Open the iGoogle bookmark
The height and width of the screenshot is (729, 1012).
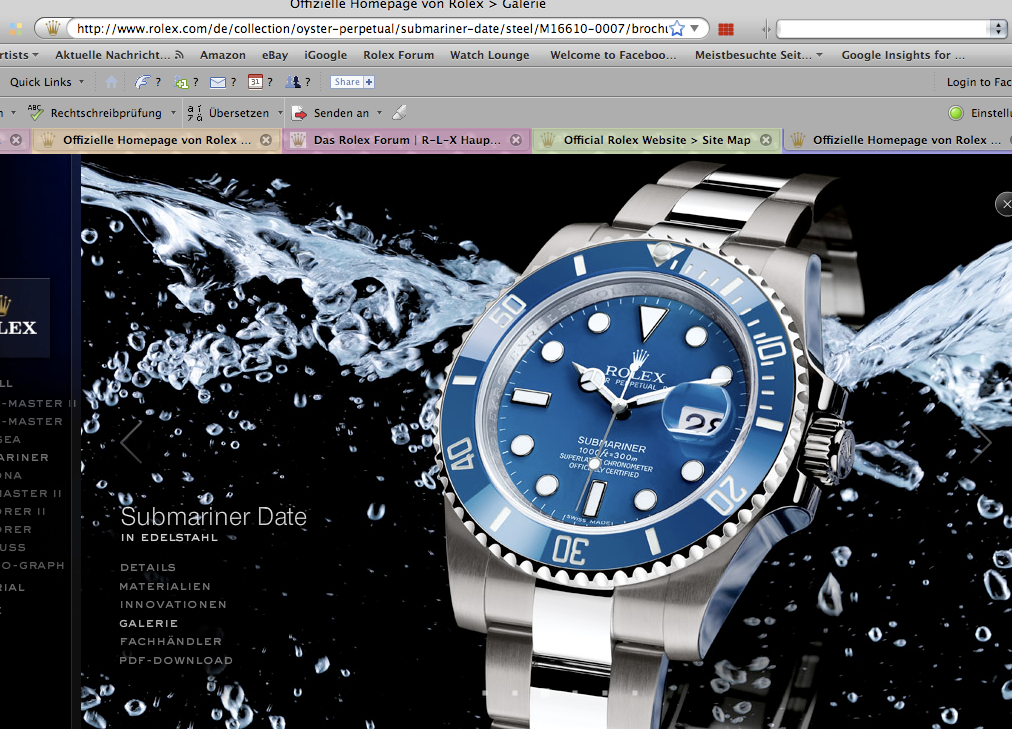click(x=325, y=55)
